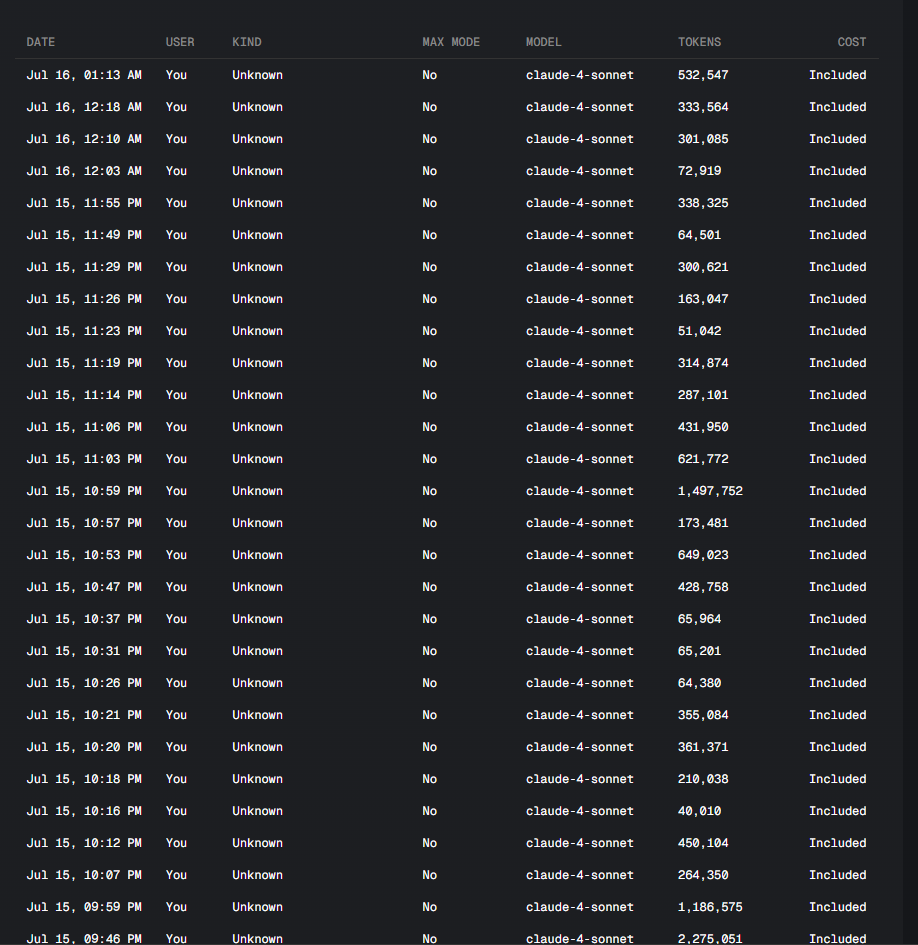Screen dimensions: 918x945
Task: Click the COST column header
Action: coord(852,42)
